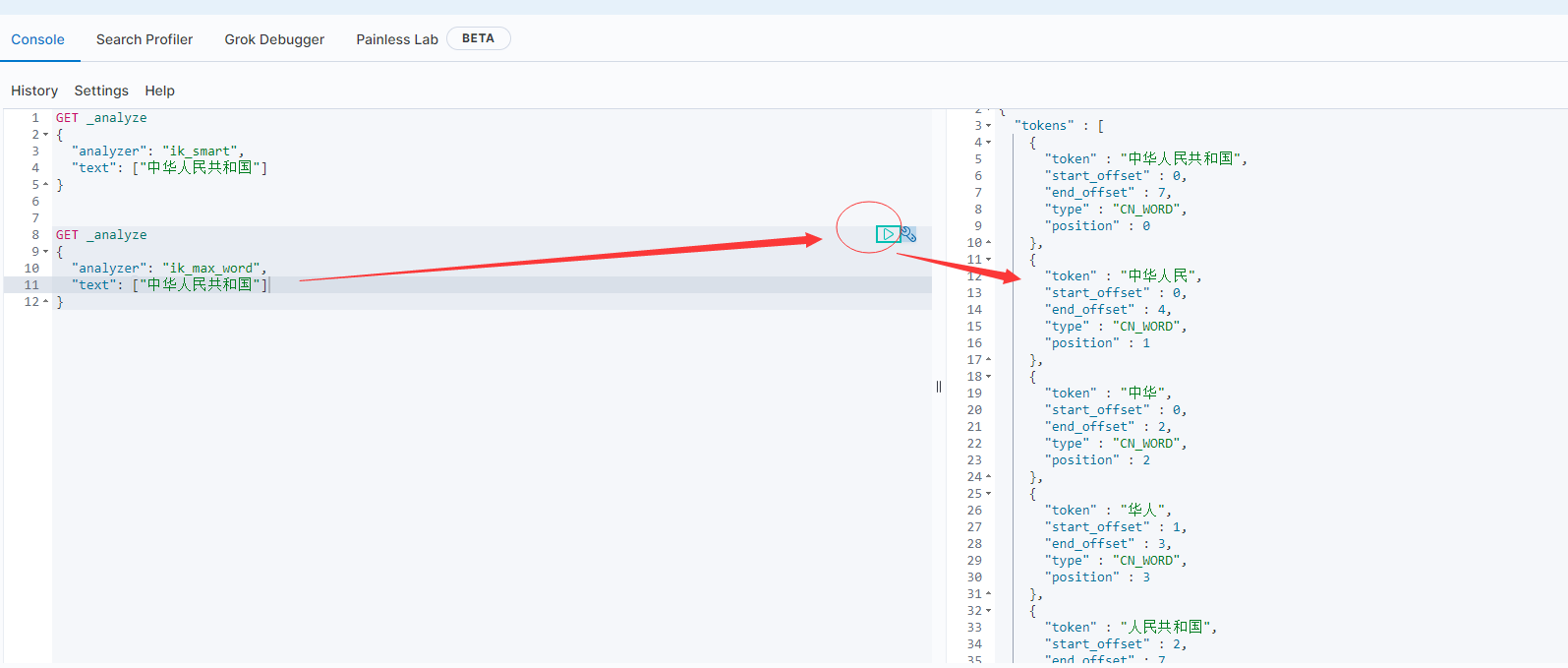The image size is (1568, 668).
Task: Click response gutter line number 19
Action: [974, 394]
